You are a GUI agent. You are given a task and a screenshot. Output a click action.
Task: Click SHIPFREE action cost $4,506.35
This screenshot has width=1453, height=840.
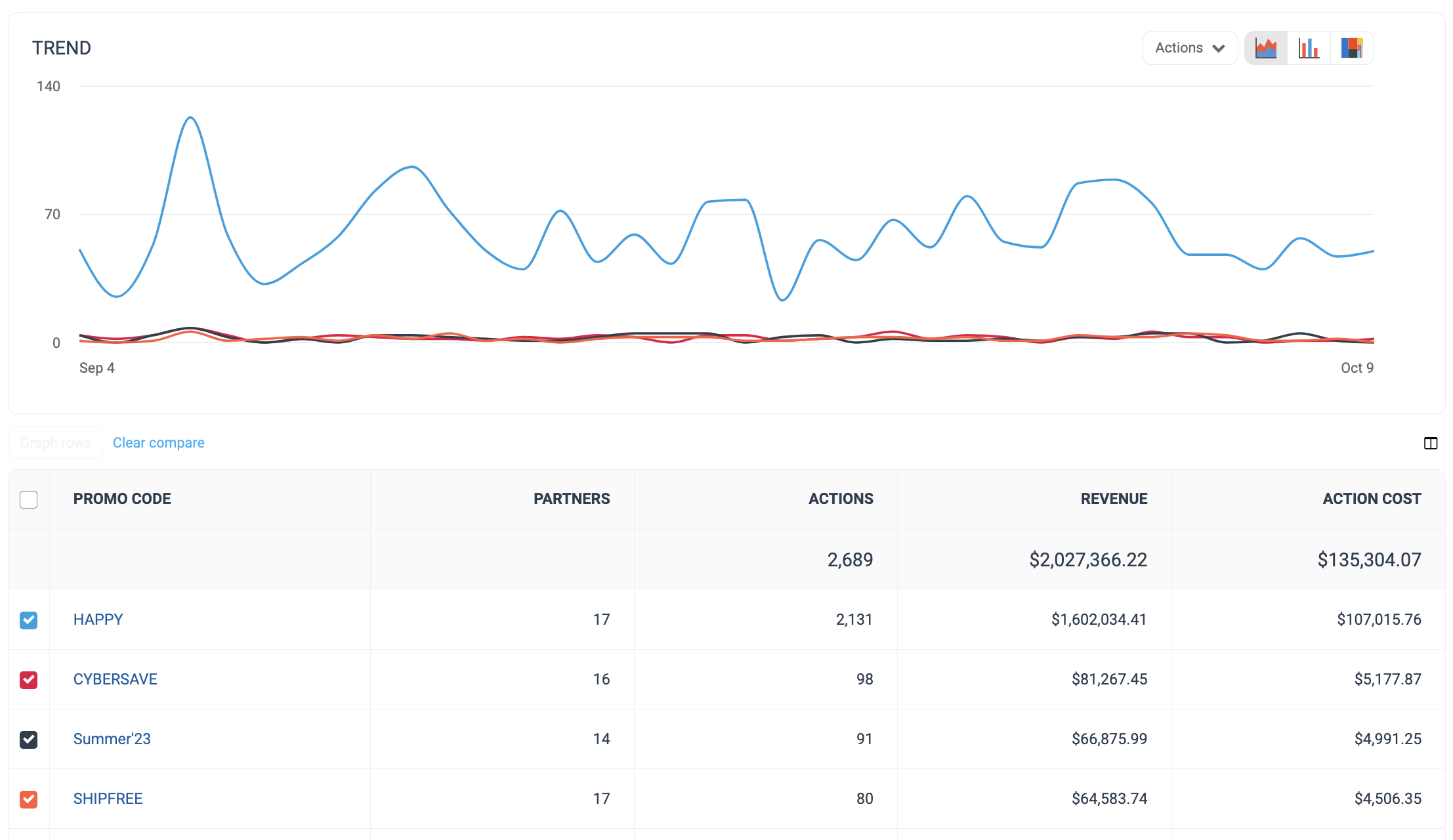pos(1387,799)
